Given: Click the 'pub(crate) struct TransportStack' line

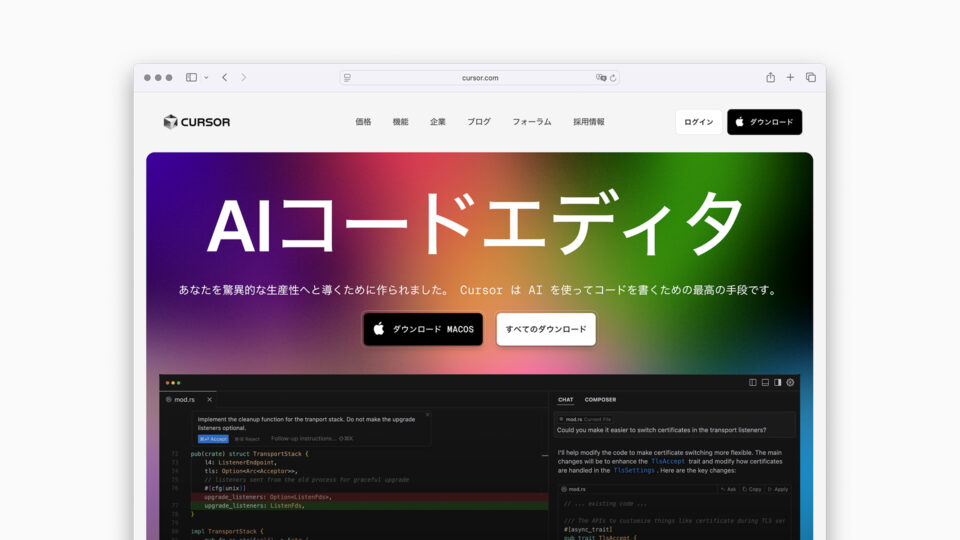Looking at the screenshot, I should pyautogui.click(x=249, y=454).
